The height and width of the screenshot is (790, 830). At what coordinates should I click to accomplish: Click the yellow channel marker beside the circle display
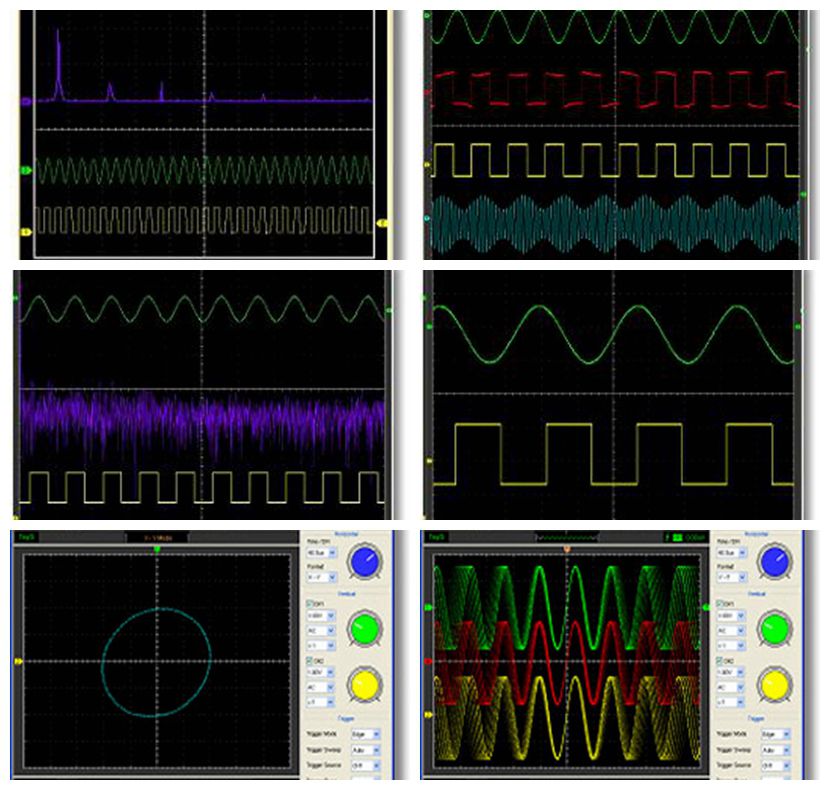tap(19, 661)
